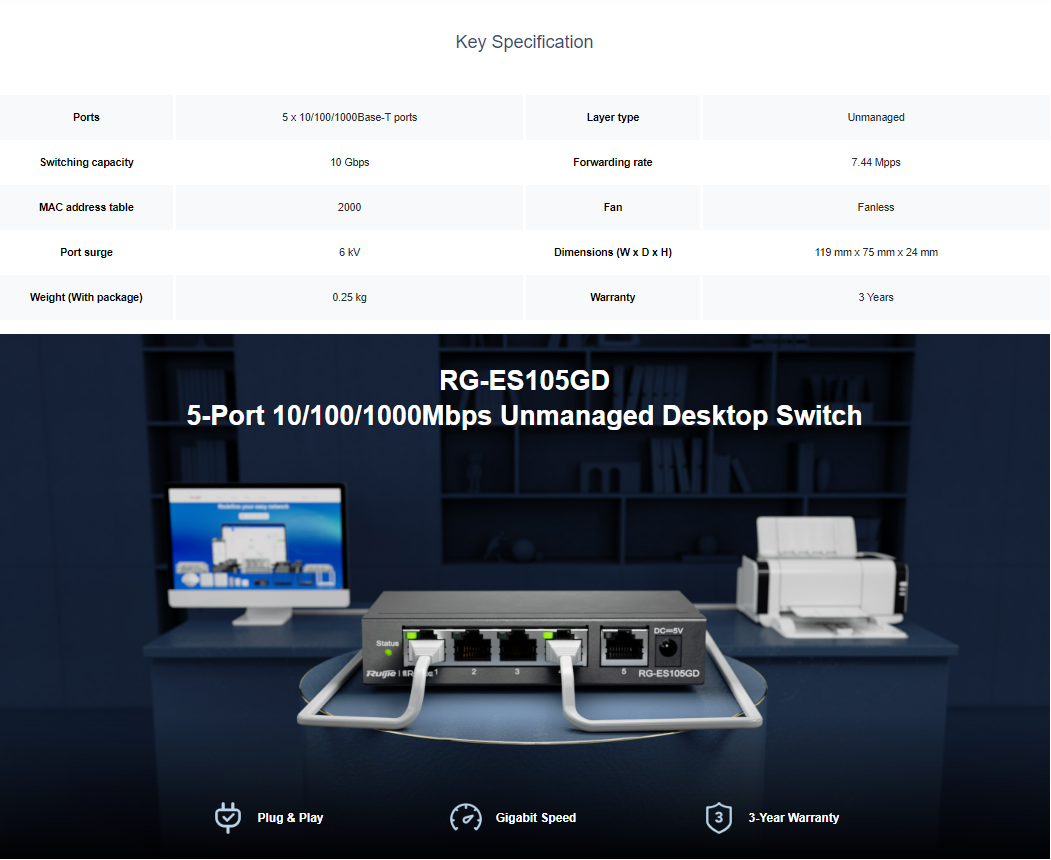Click the 'Dimensions (W x D x H)' label

(613, 252)
